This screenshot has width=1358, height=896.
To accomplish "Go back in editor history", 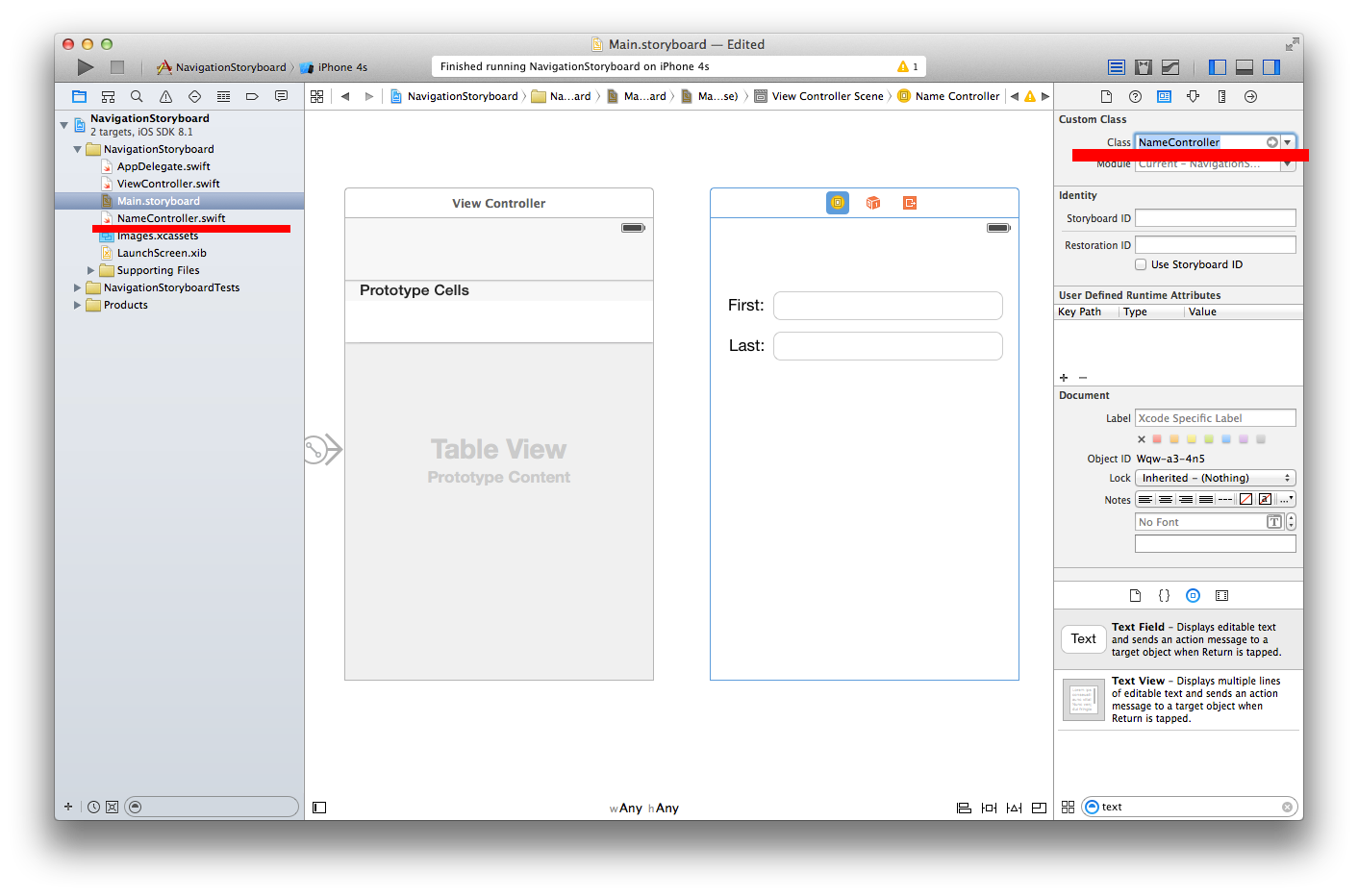I will [345, 96].
